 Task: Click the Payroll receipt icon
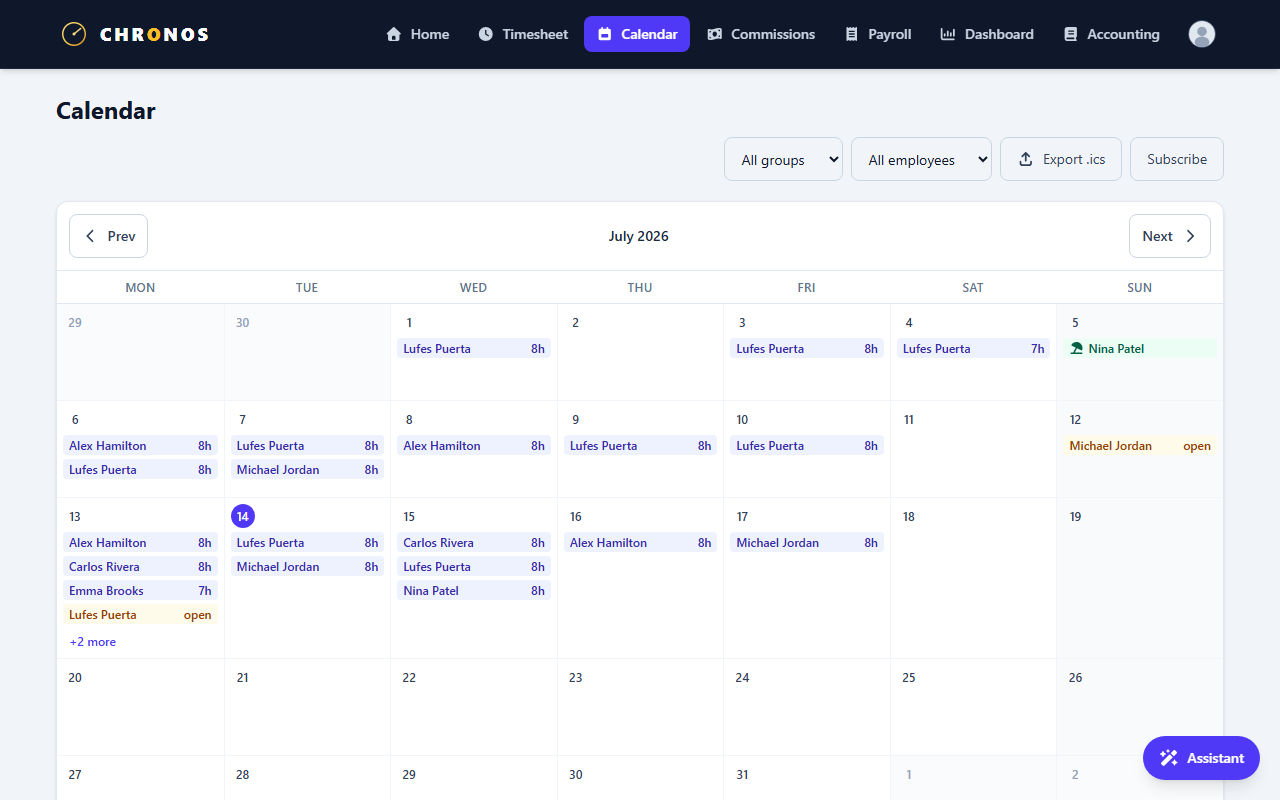(852, 34)
